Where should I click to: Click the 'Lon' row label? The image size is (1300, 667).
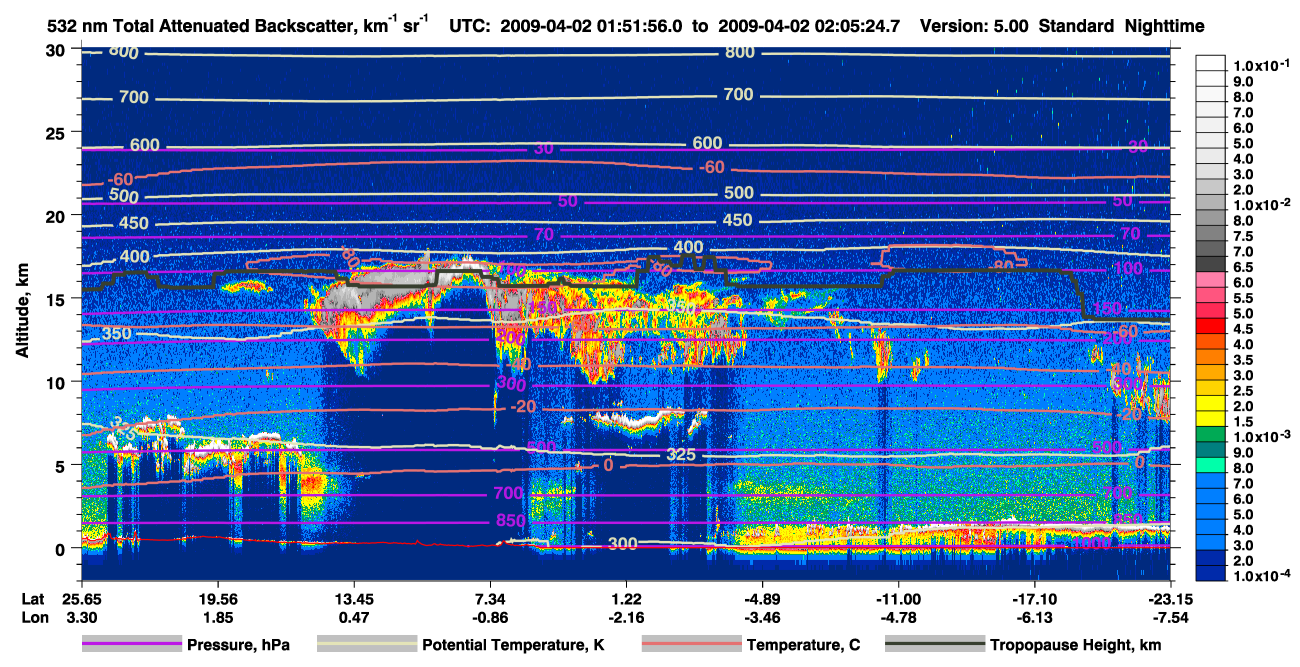[x=34, y=617]
